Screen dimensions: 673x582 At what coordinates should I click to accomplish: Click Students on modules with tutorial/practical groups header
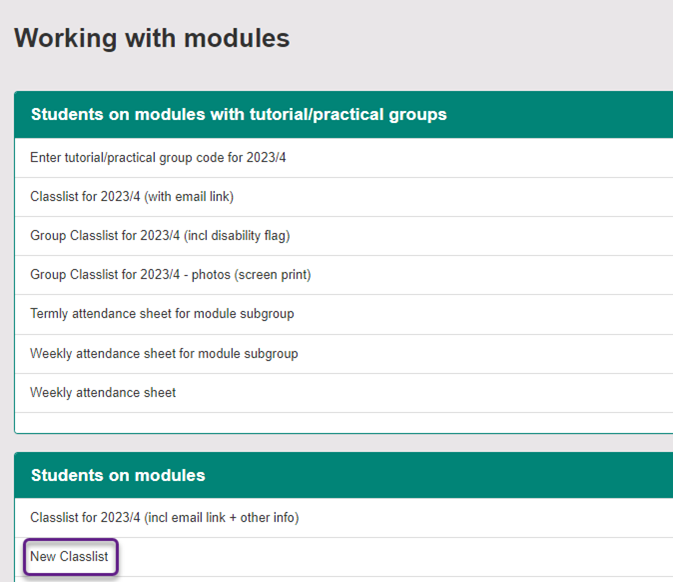click(x=238, y=114)
